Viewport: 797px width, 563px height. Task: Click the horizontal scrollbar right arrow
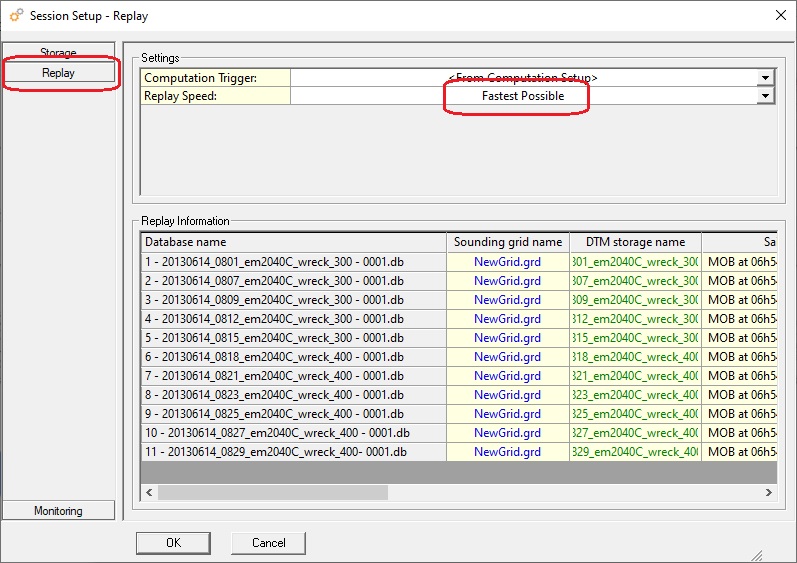pyautogui.click(x=768, y=492)
